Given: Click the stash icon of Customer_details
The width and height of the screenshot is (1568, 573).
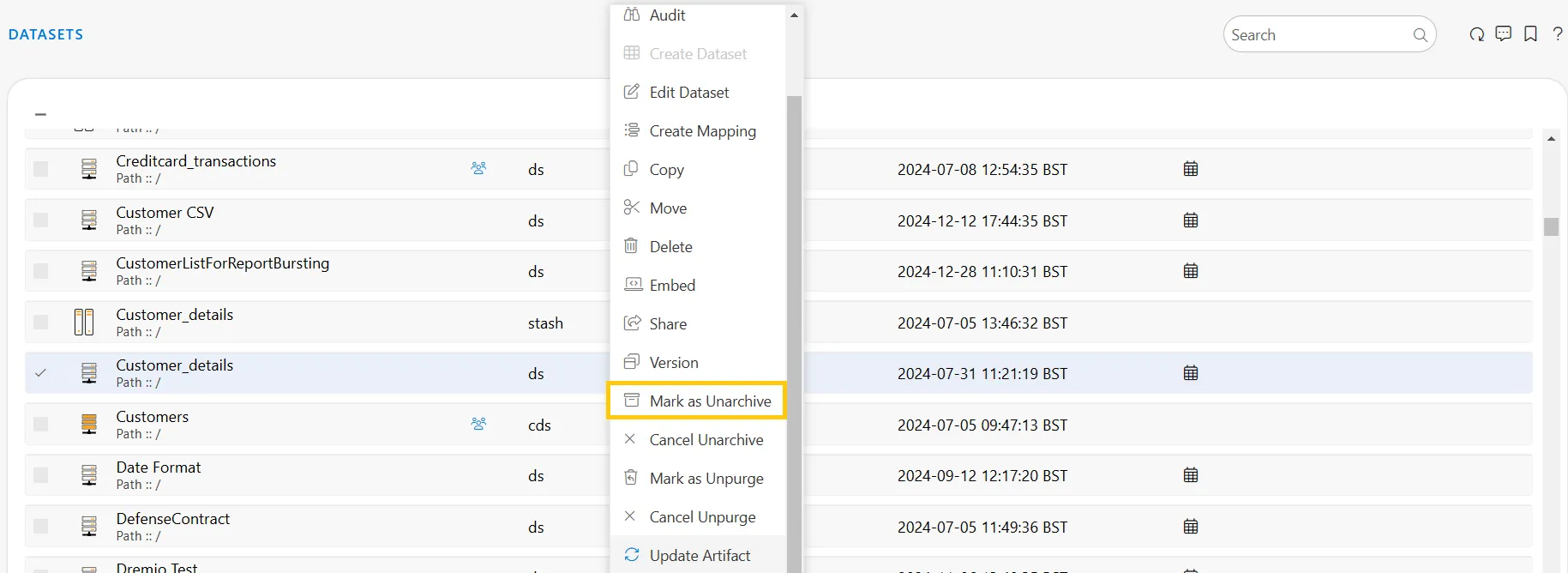Looking at the screenshot, I should pos(84,323).
